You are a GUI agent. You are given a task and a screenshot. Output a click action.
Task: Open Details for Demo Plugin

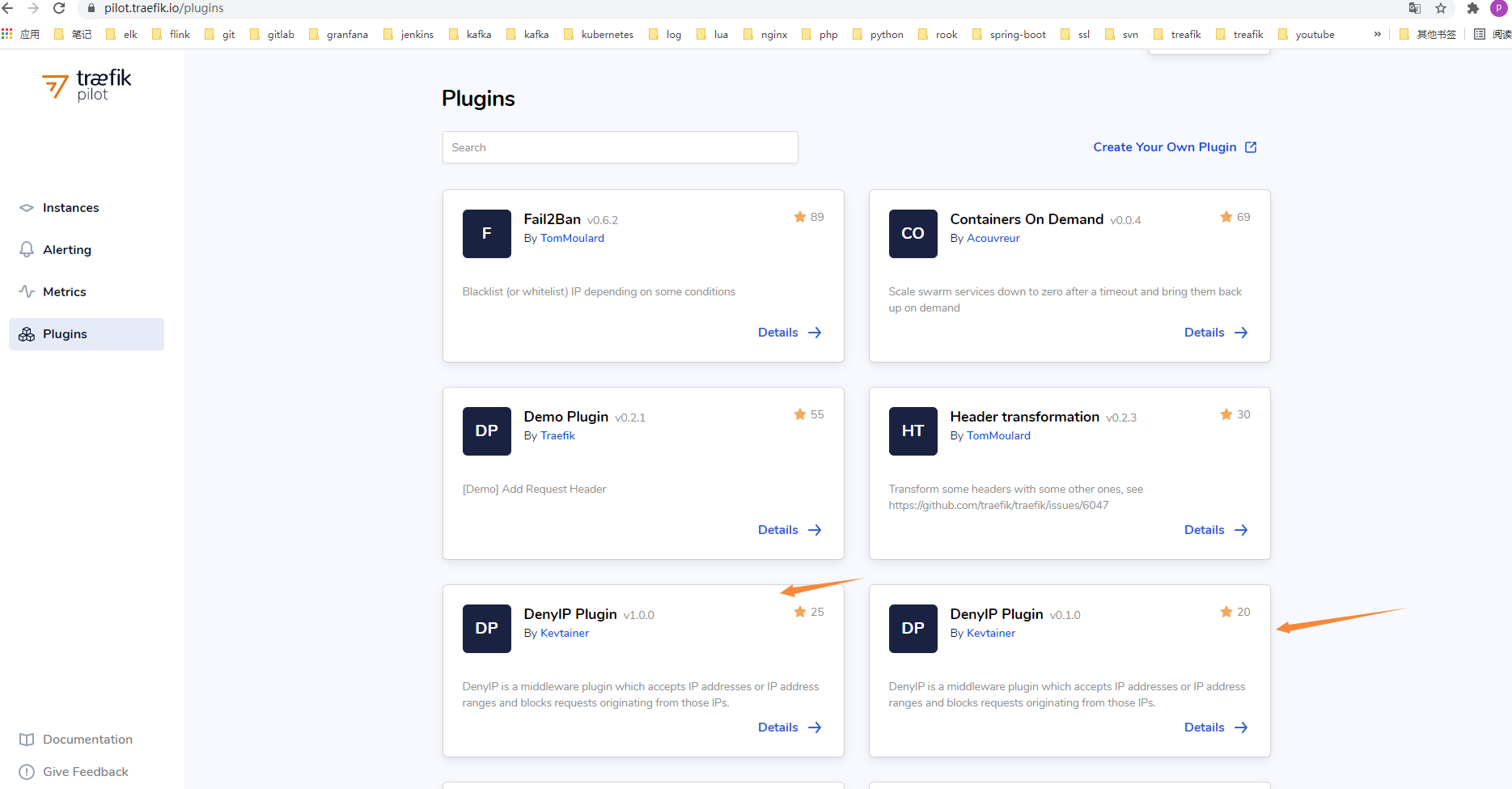790,530
